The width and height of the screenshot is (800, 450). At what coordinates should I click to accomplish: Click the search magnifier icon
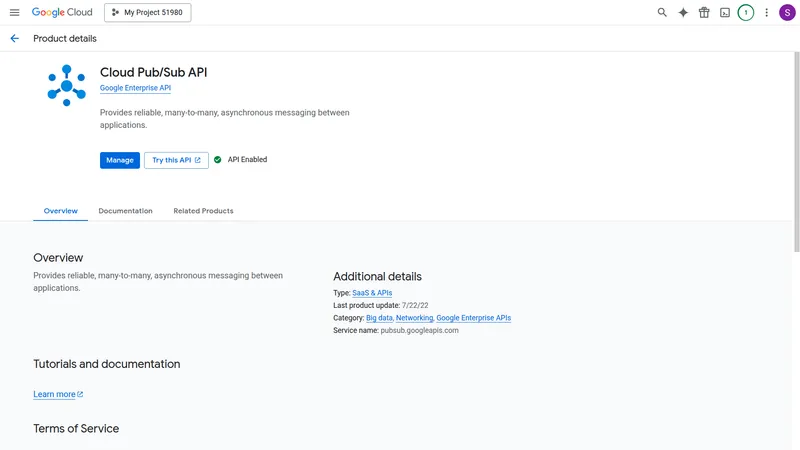[662, 12]
